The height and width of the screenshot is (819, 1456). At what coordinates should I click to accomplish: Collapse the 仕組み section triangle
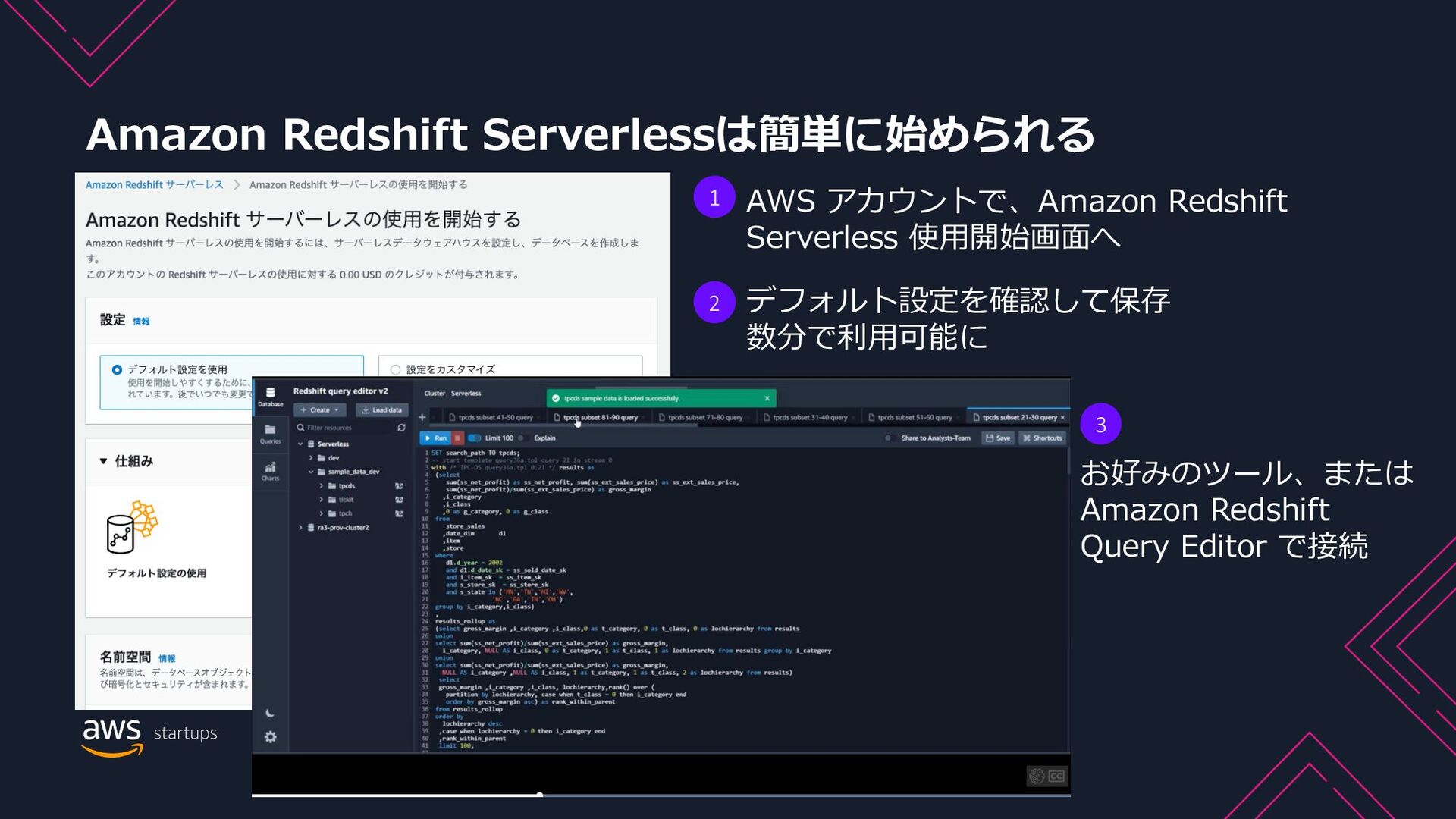coord(103,461)
